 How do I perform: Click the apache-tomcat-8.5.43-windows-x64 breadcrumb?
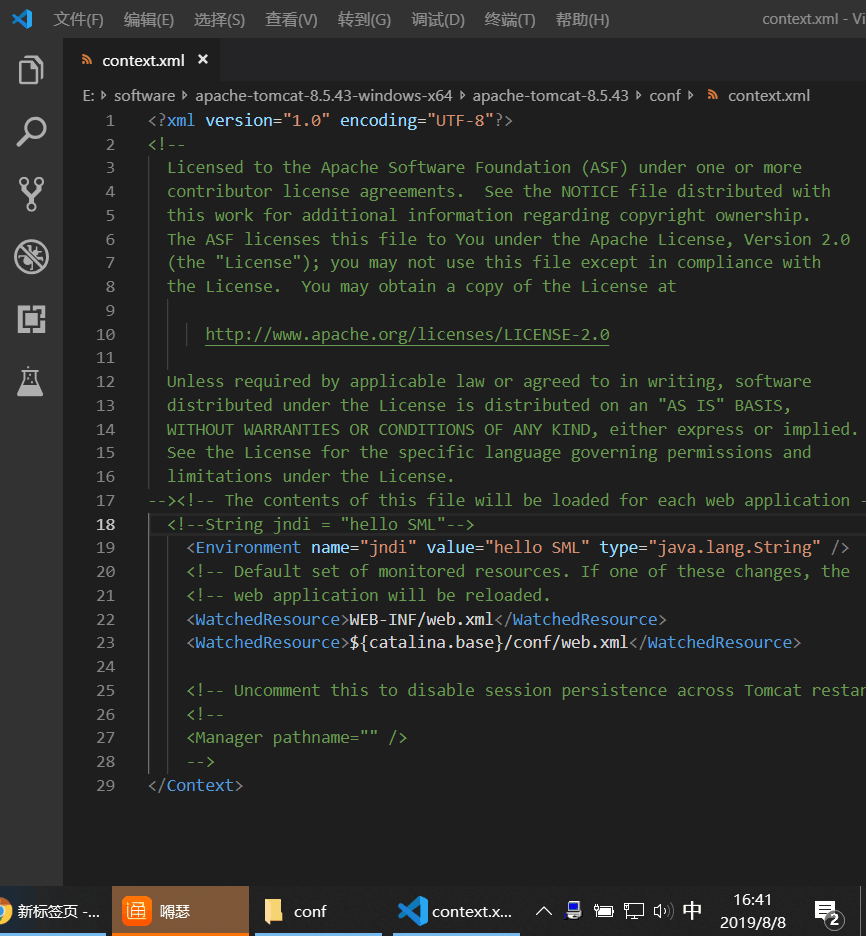(x=323, y=96)
